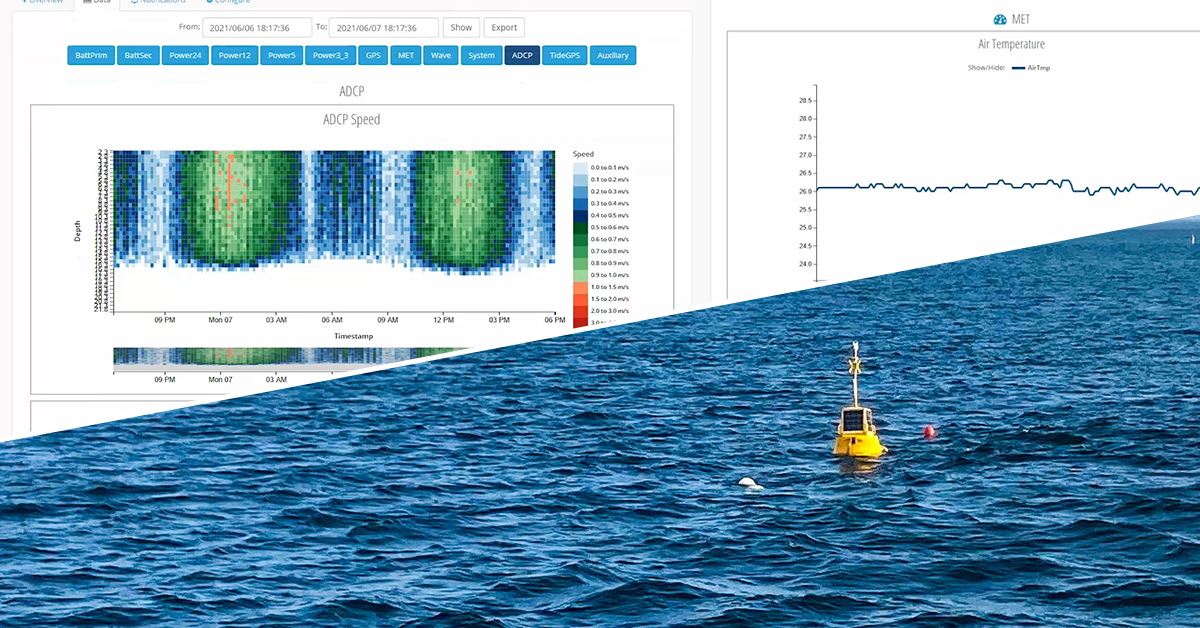1200x628 pixels.
Task: Enable the ADCP data view
Action: coord(521,55)
